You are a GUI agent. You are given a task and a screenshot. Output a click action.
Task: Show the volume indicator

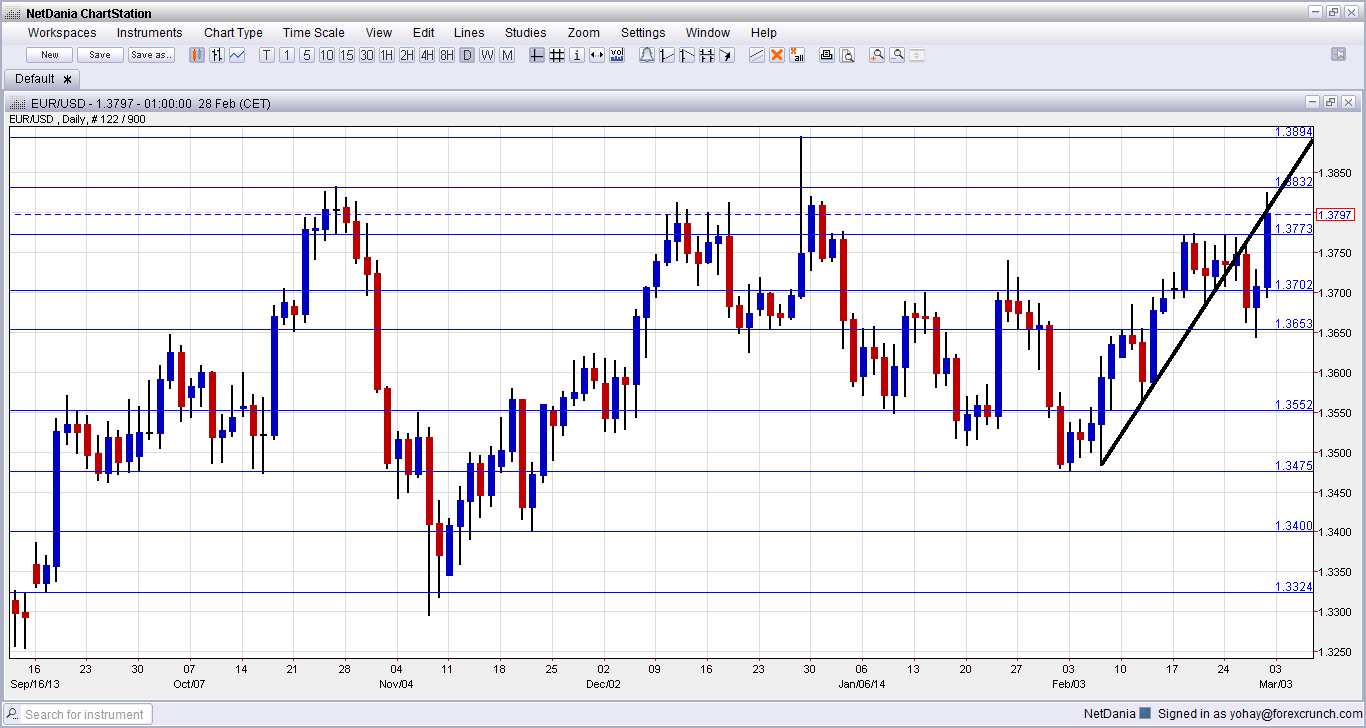click(617, 55)
